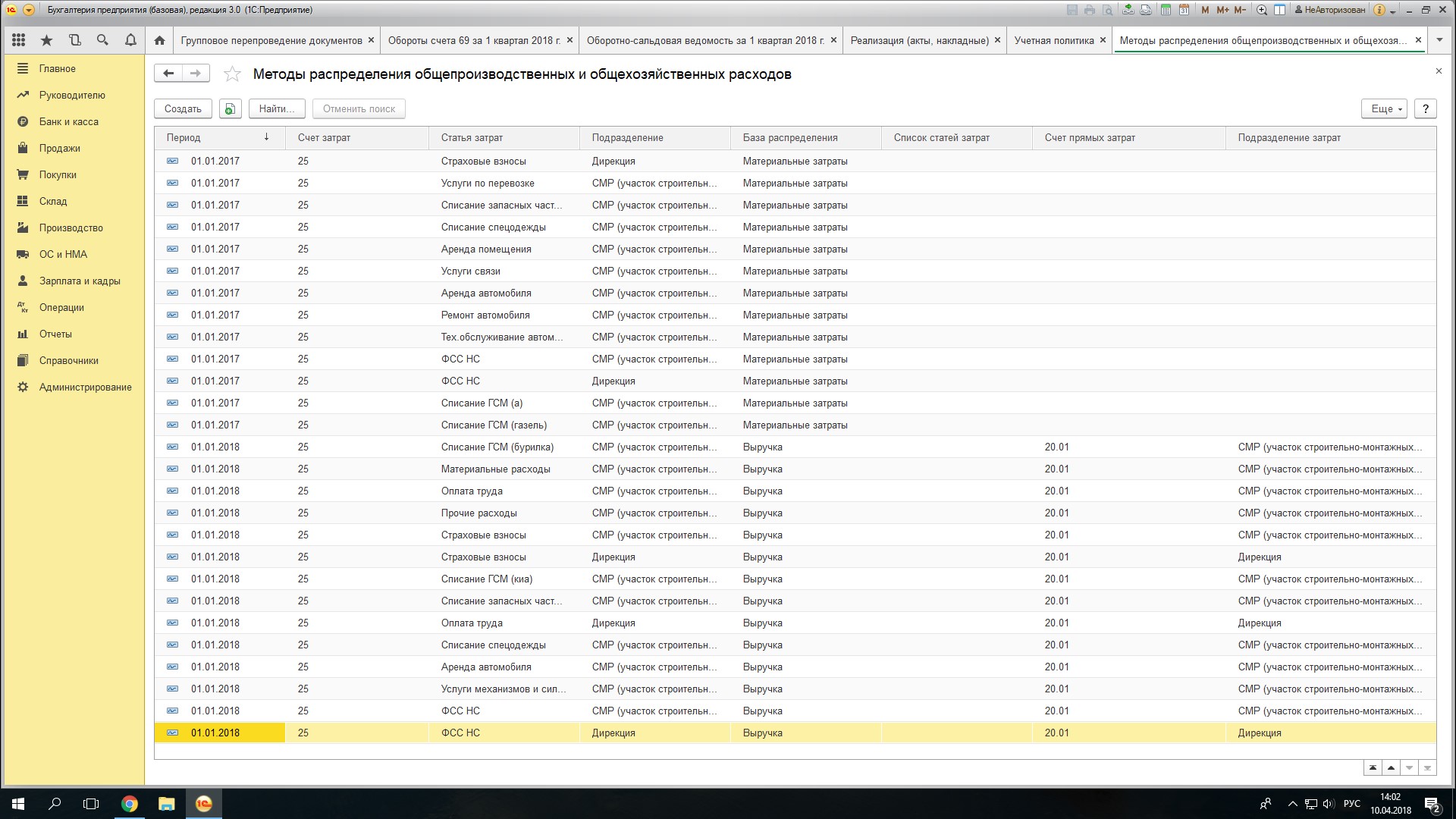
Task: Click the Создать button
Action: pos(183,108)
